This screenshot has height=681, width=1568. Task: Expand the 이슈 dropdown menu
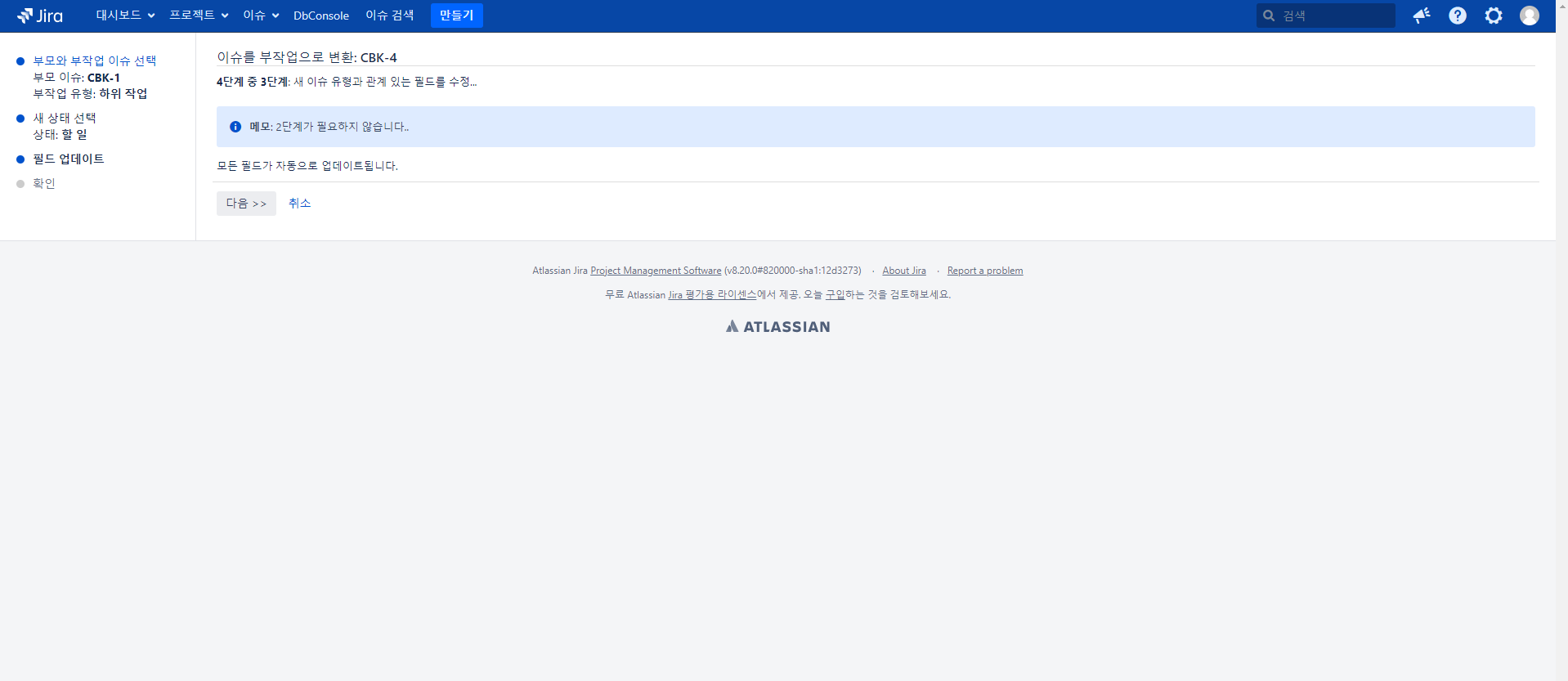(261, 16)
